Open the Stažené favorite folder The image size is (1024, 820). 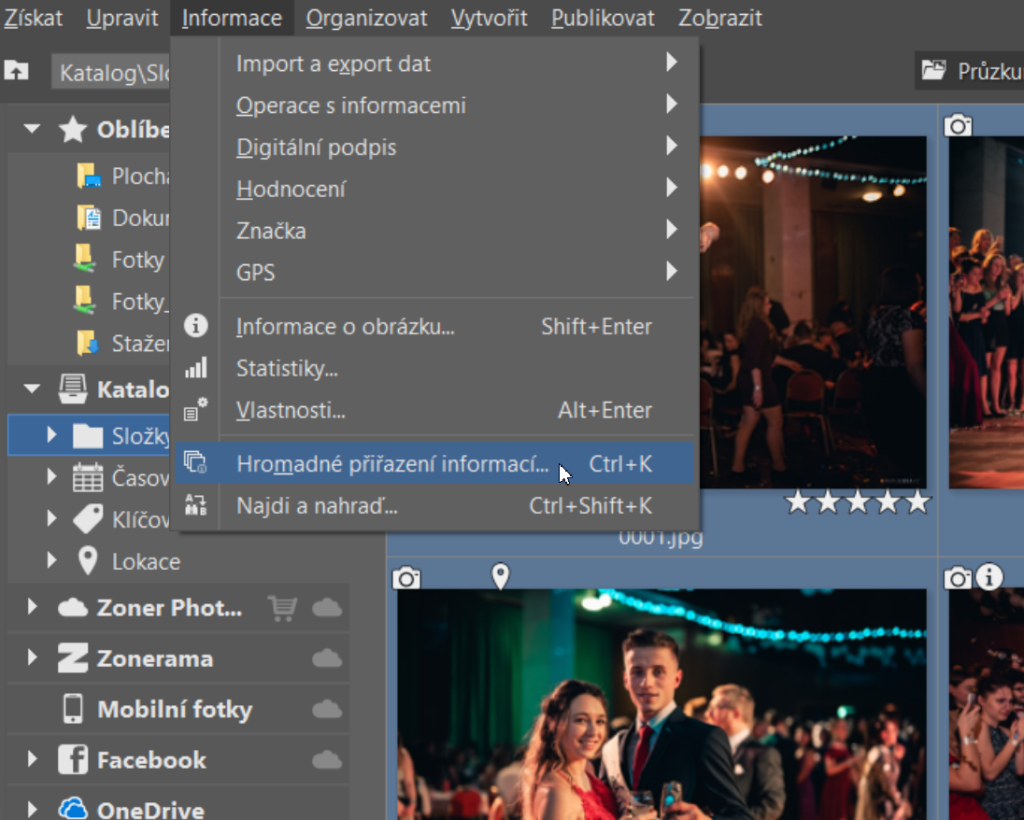coord(122,343)
